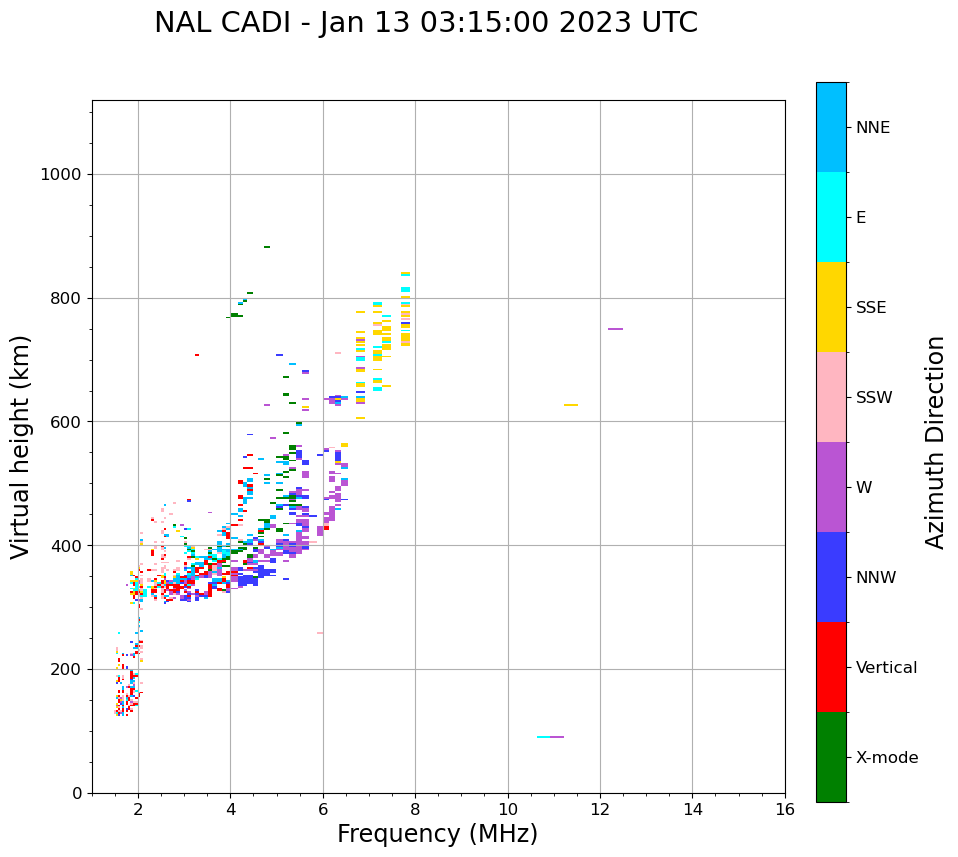Select the cyan E colorbar segment

pyautogui.click(x=831, y=217)
